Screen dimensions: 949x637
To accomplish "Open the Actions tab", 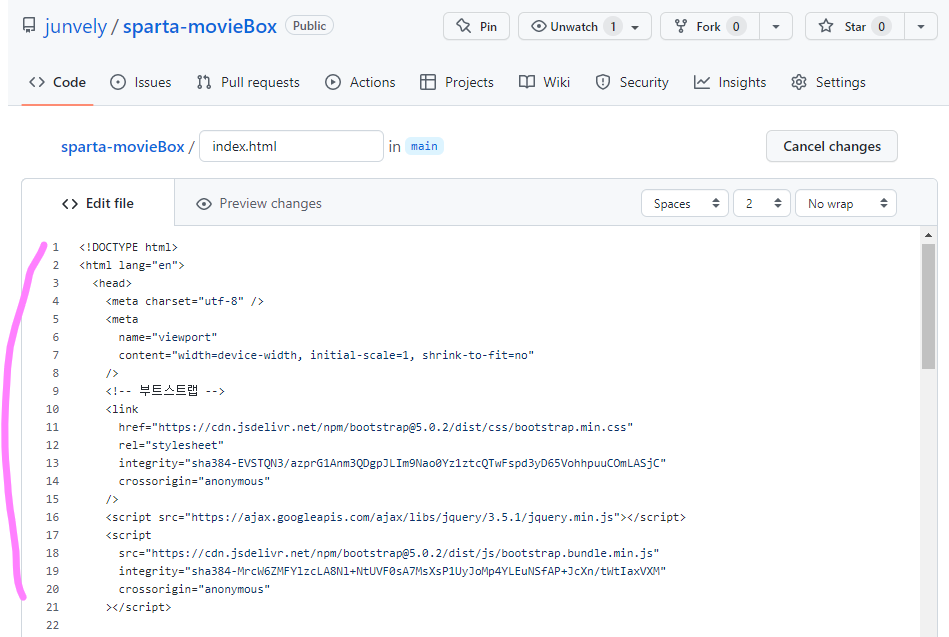I will pos(360,82).
